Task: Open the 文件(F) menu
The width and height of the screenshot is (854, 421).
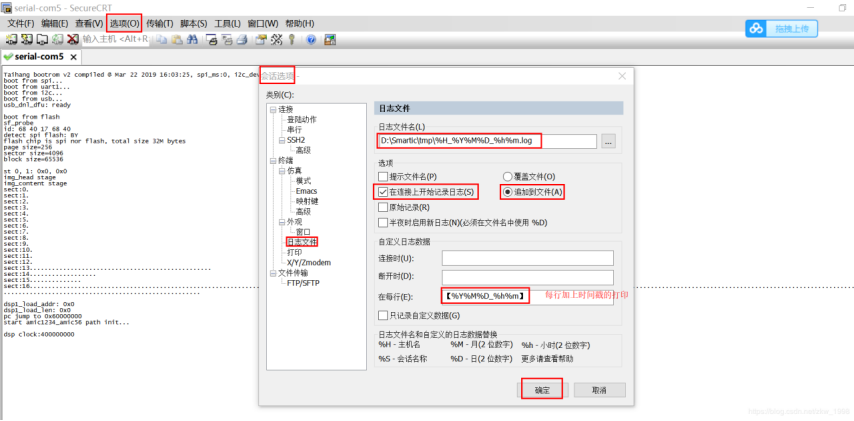Action: 21,23
